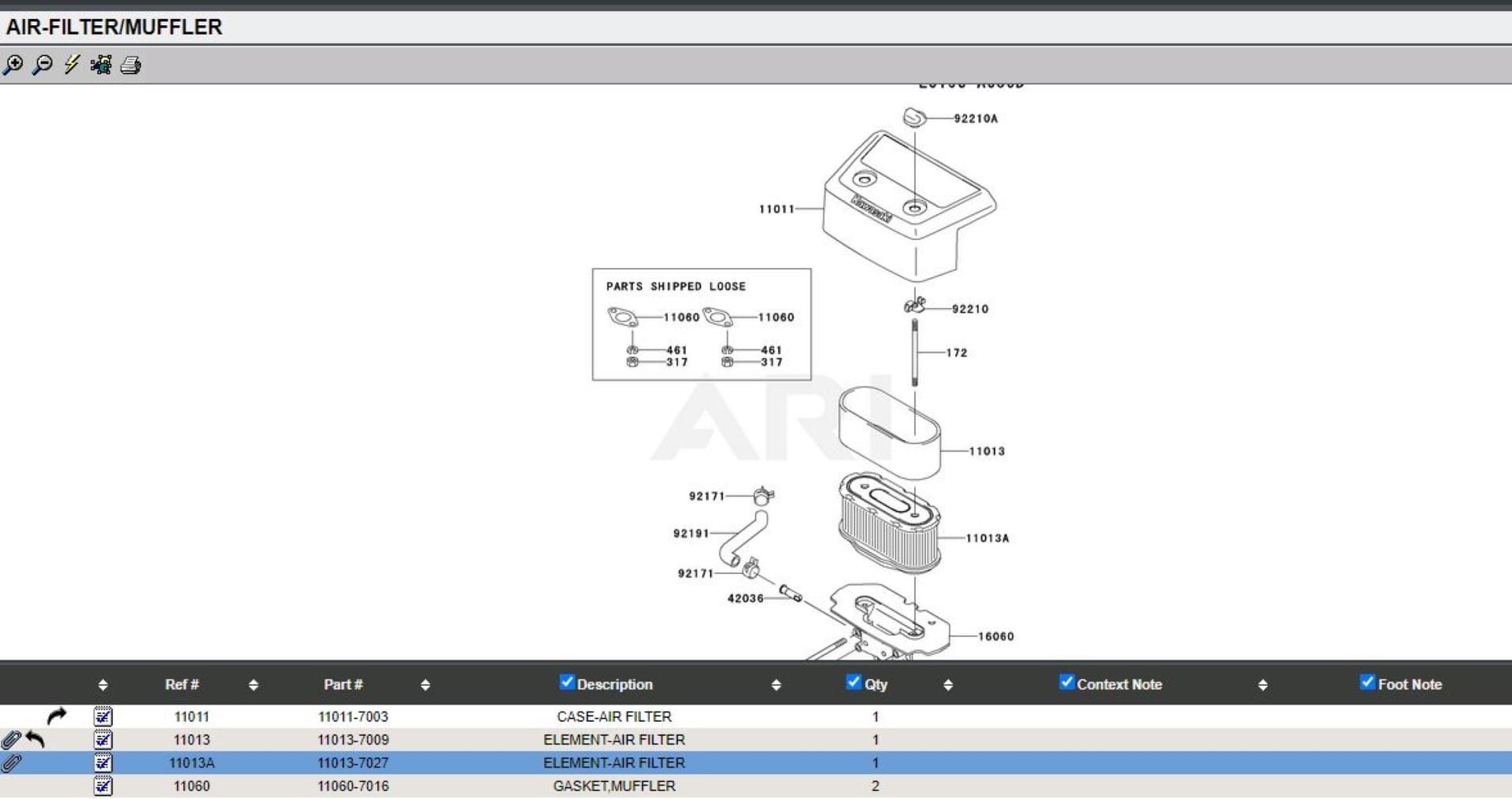Click the 92210A label in the diagram
Screen dimensions: 1512x799
[x=975, y=119]
